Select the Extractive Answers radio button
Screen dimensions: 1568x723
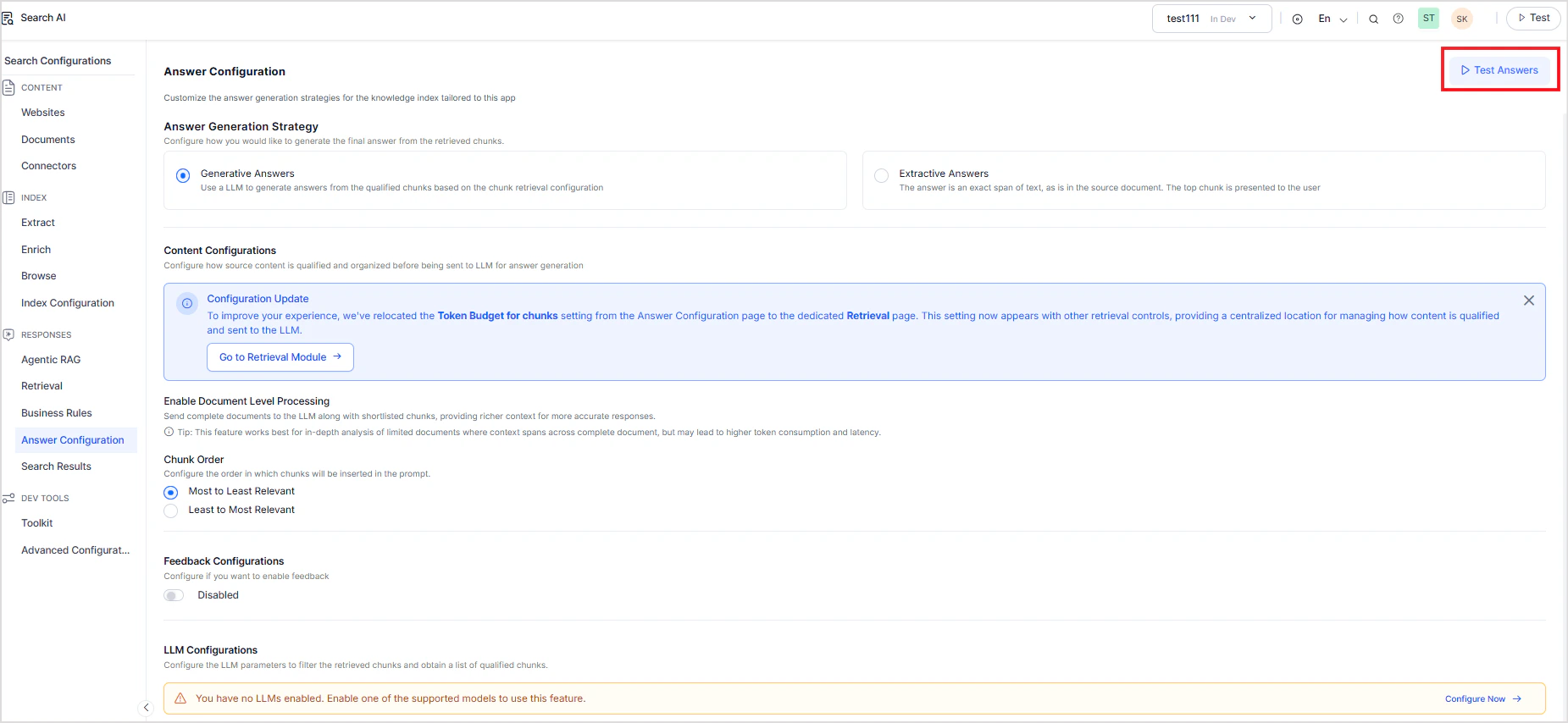882,176
